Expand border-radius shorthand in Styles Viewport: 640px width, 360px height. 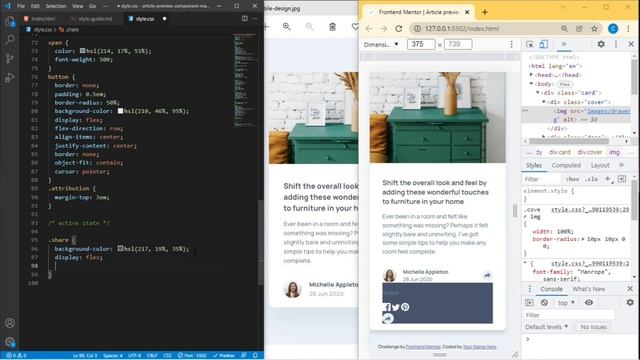pos(583,239)
